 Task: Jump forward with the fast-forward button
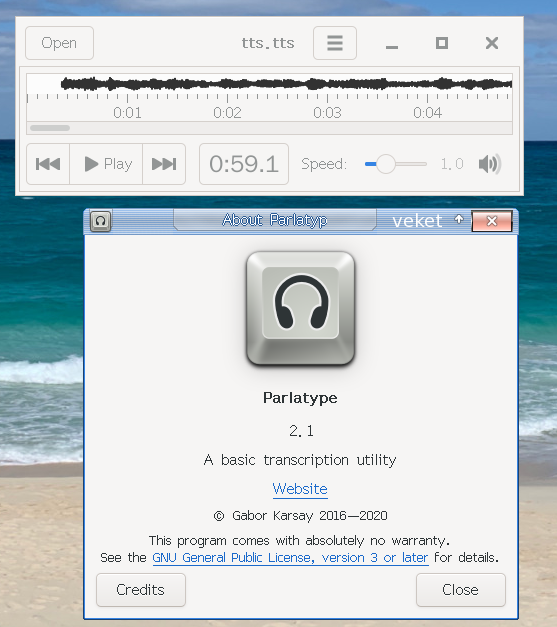pyautogui.click(x=164, y=164)
